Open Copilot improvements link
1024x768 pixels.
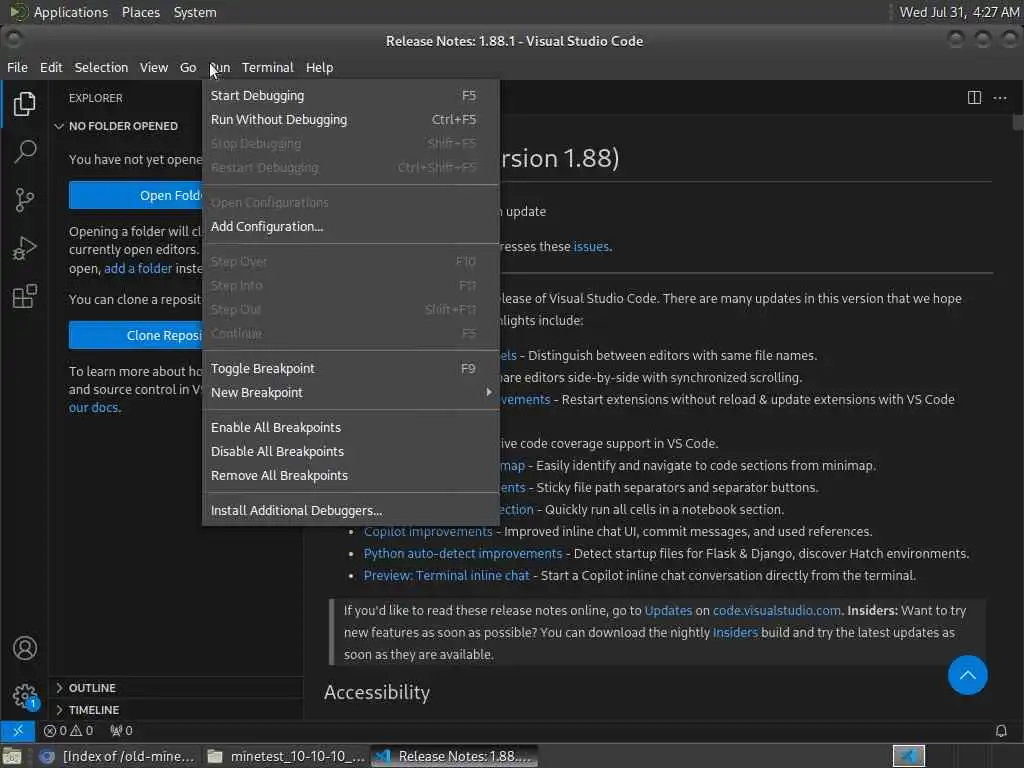point(428,532)
